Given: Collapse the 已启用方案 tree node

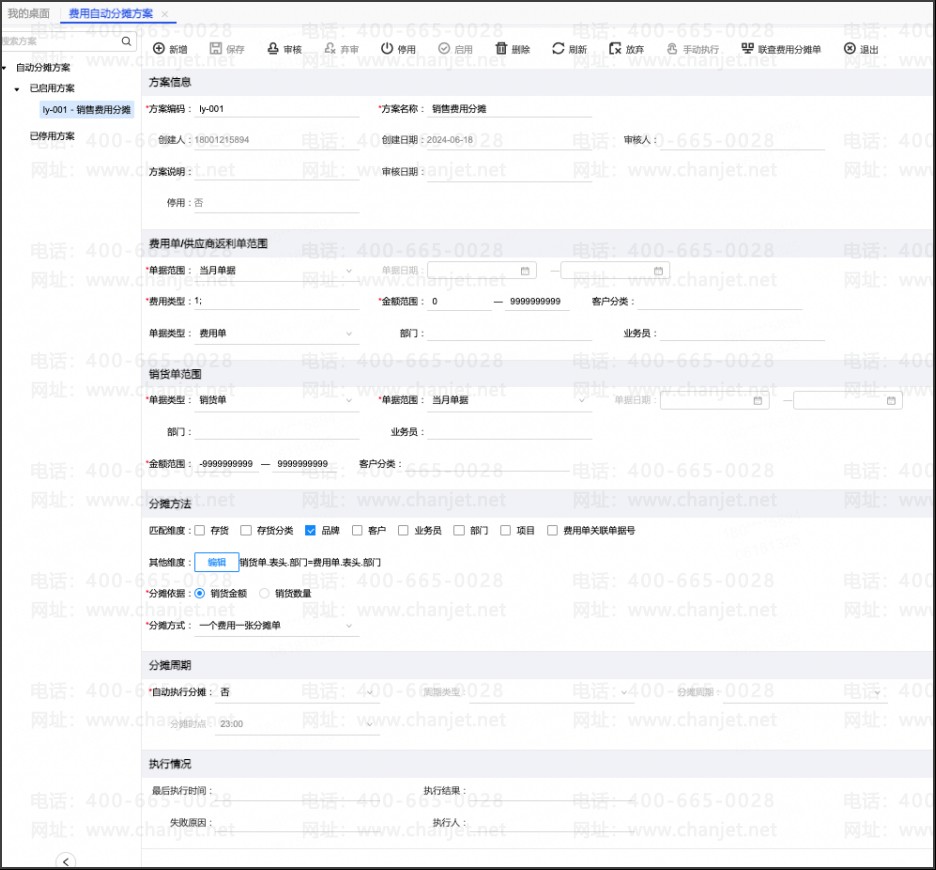Looking at the screenshot, I should 17,89.
